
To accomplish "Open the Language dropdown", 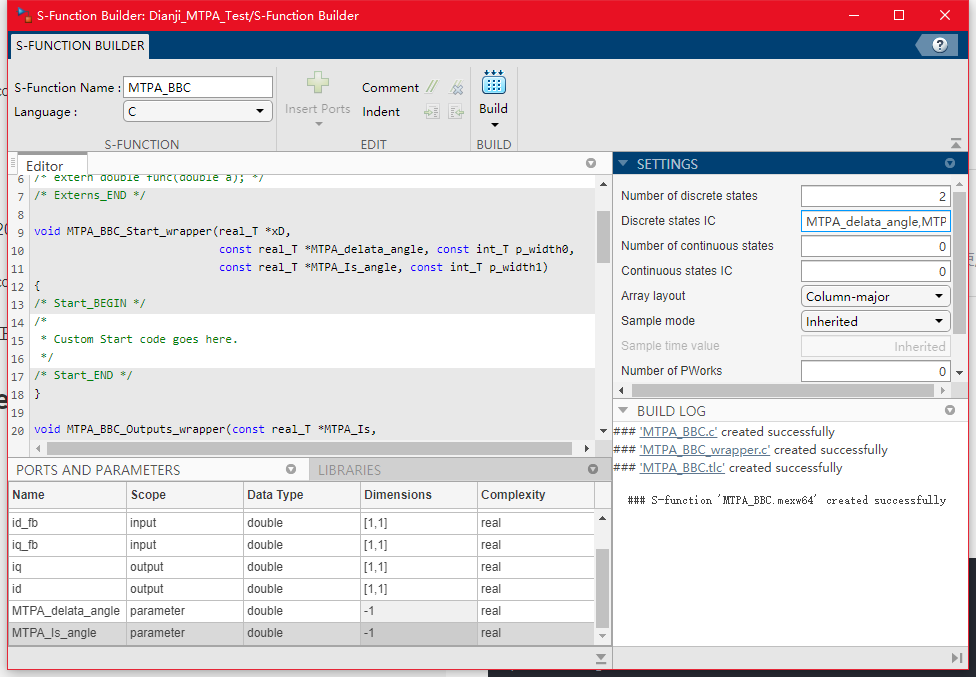I will tap(198, 112).
